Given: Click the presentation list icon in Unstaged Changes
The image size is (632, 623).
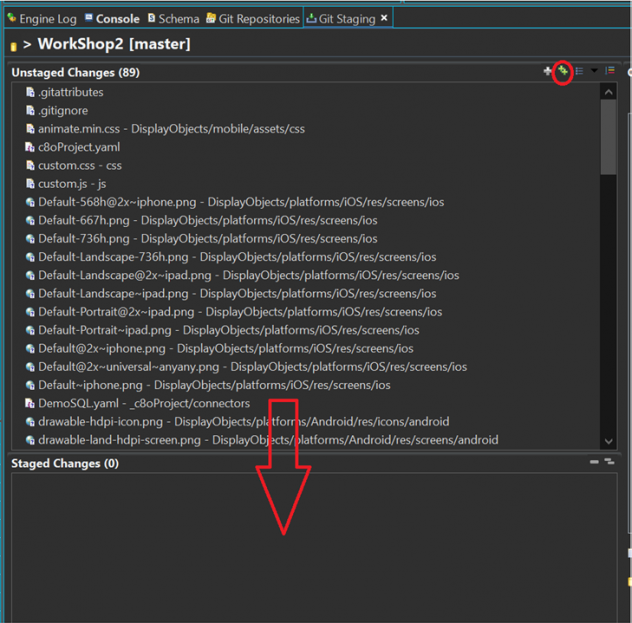Looking at the screenshot, I should pos(580,72).
